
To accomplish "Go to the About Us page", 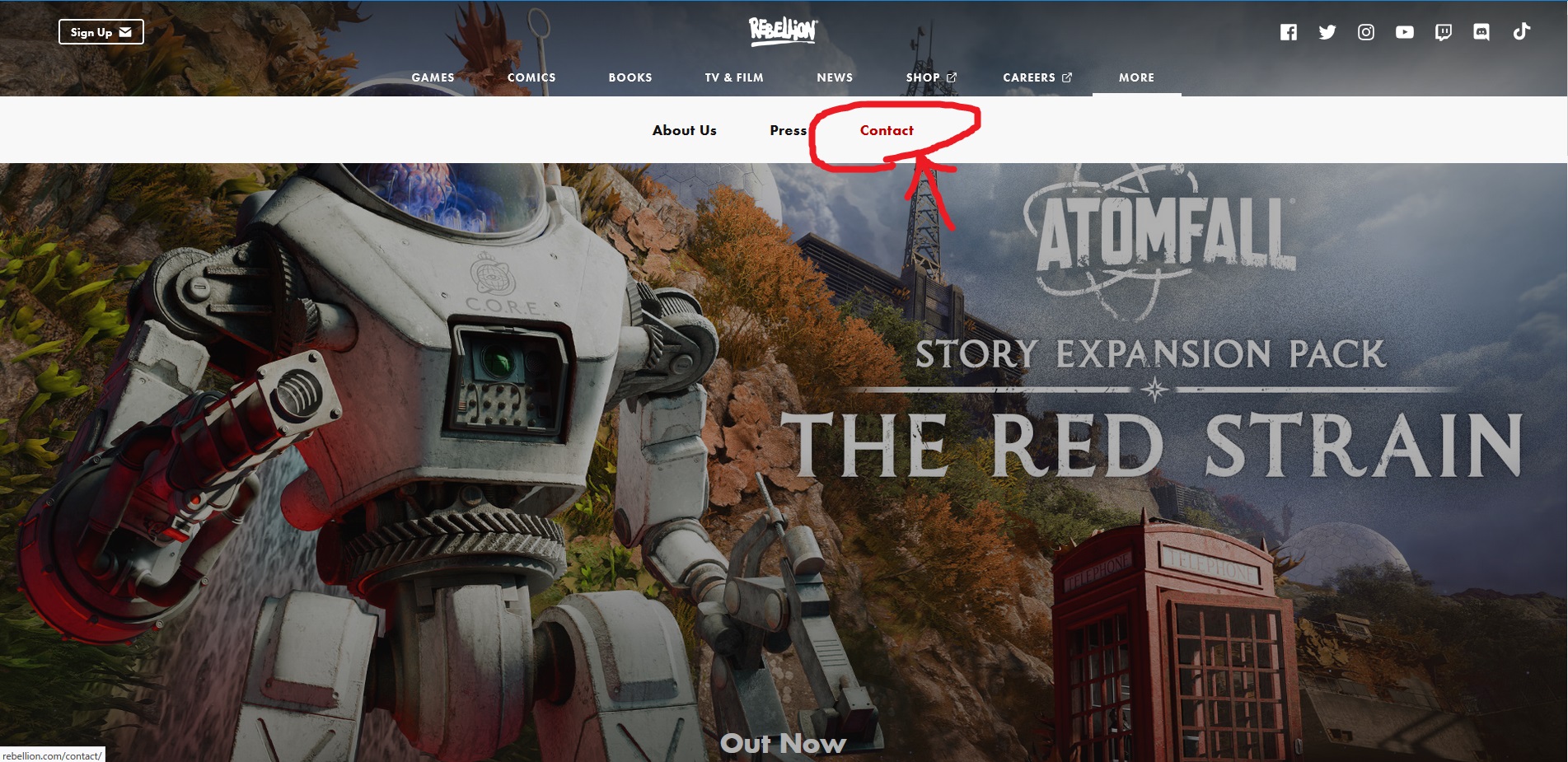I will coord(685,130).
